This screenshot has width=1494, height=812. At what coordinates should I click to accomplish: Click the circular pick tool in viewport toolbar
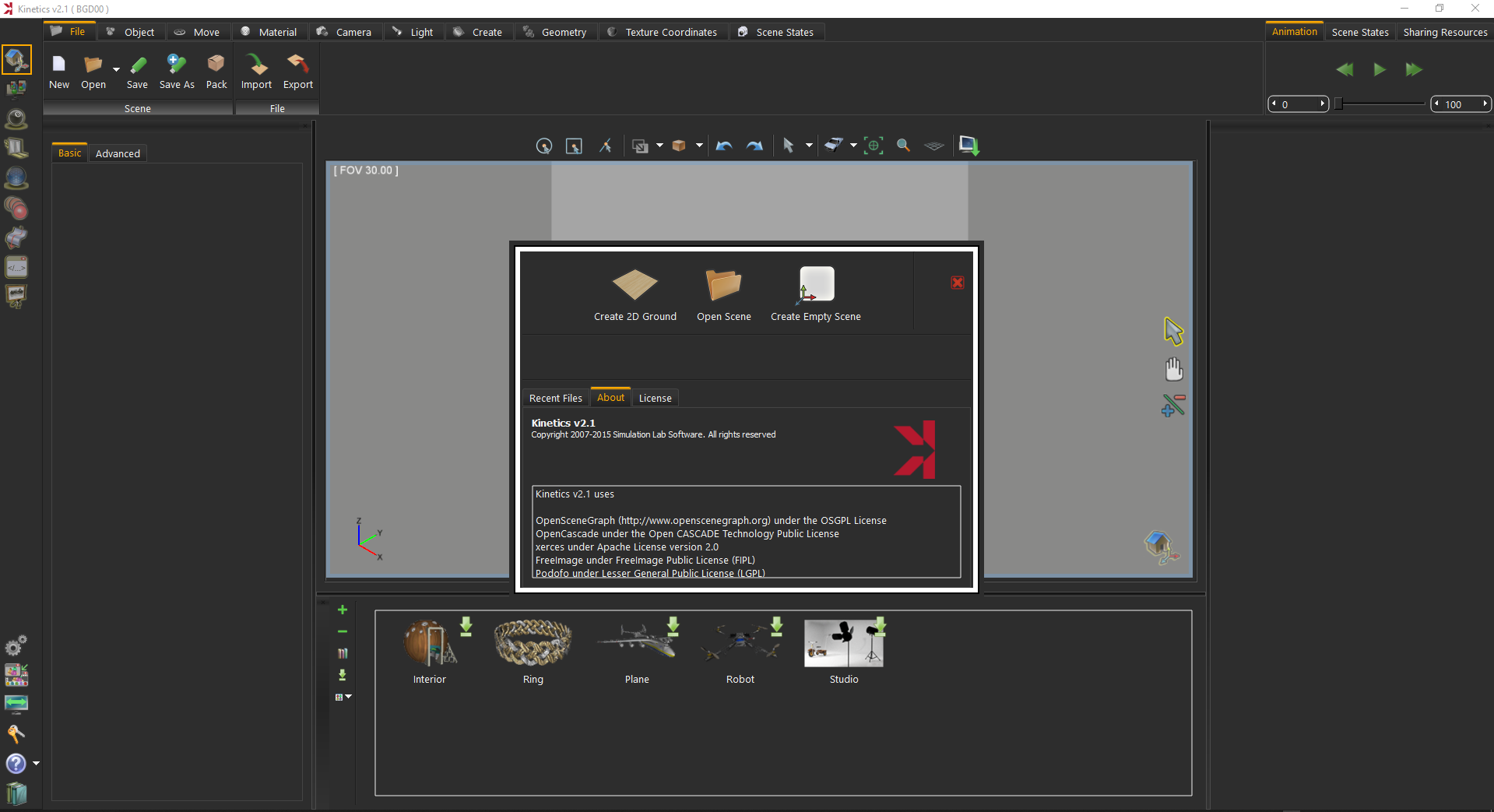pos(544,146)
